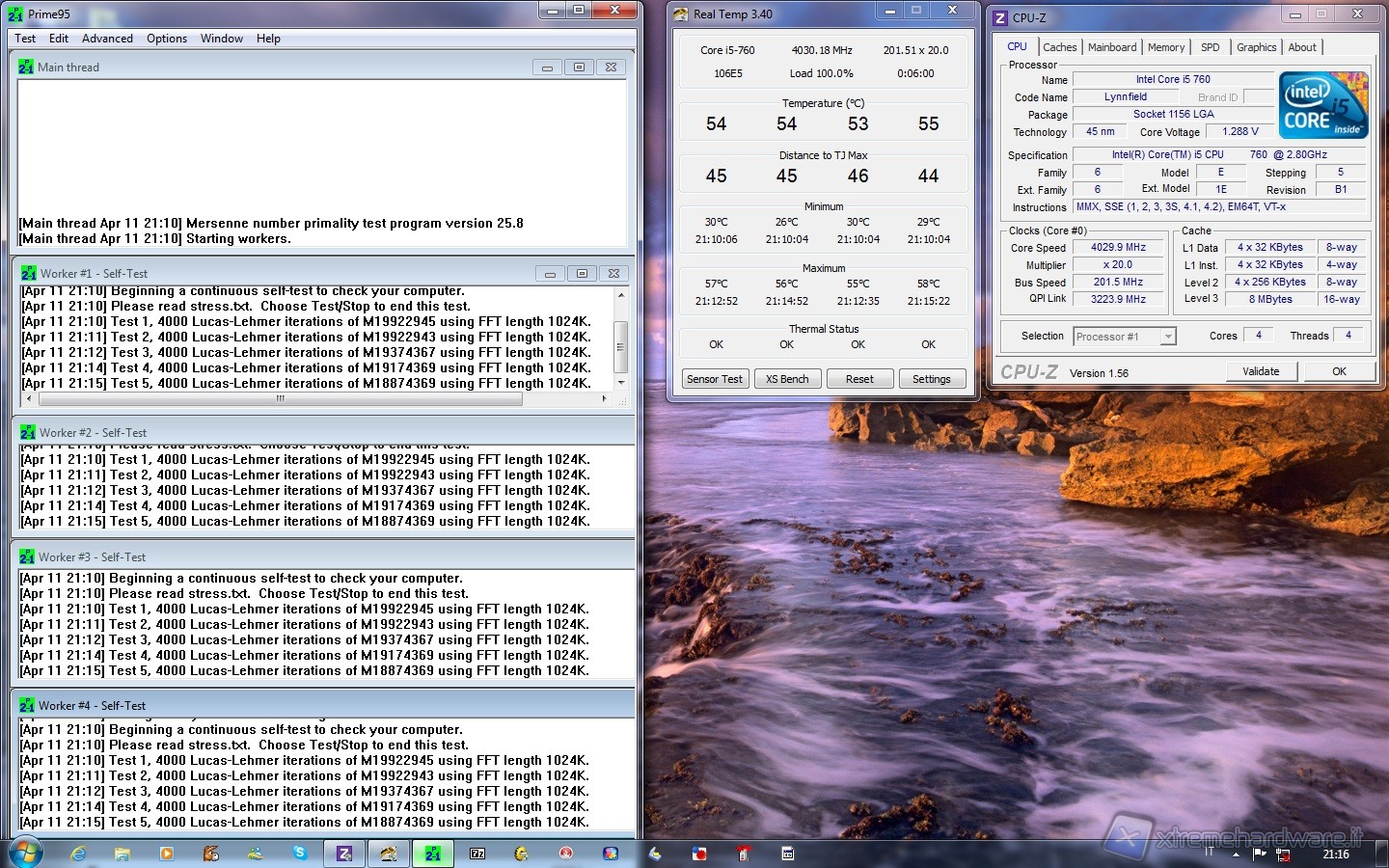The width and height of the screenshot is (1389, 868).
Task: Open the Test menu in Prime95
Action: pyautogui.click(x=25, y=39)
